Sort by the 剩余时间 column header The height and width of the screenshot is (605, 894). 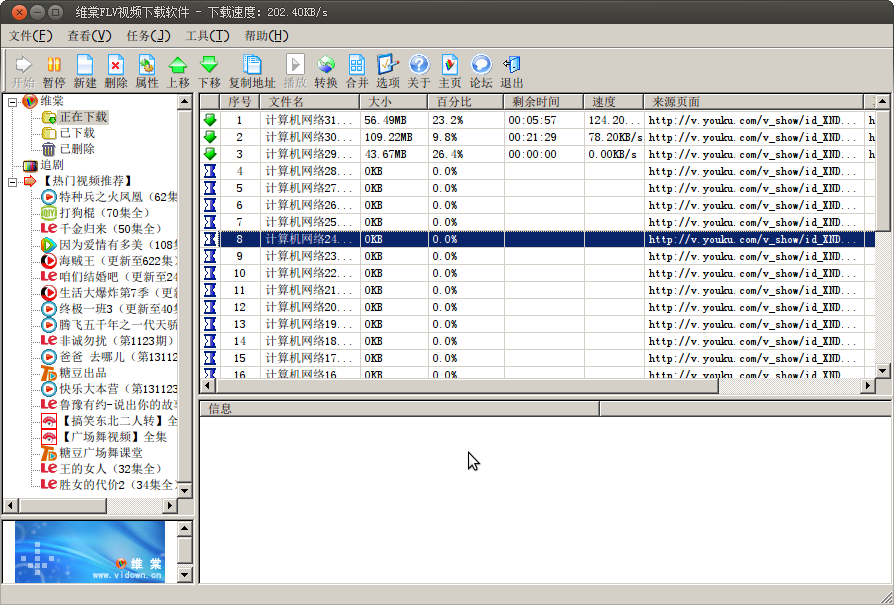click(544, 102)
